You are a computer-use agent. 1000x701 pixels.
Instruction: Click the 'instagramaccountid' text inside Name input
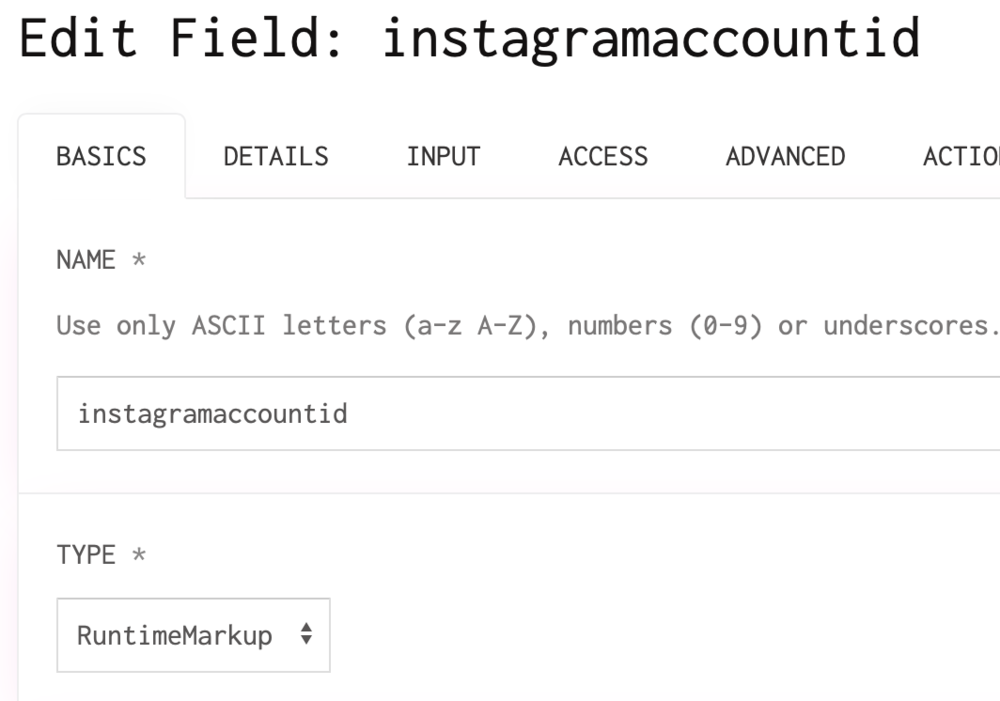pyautogui.click(x=213, y=414)
